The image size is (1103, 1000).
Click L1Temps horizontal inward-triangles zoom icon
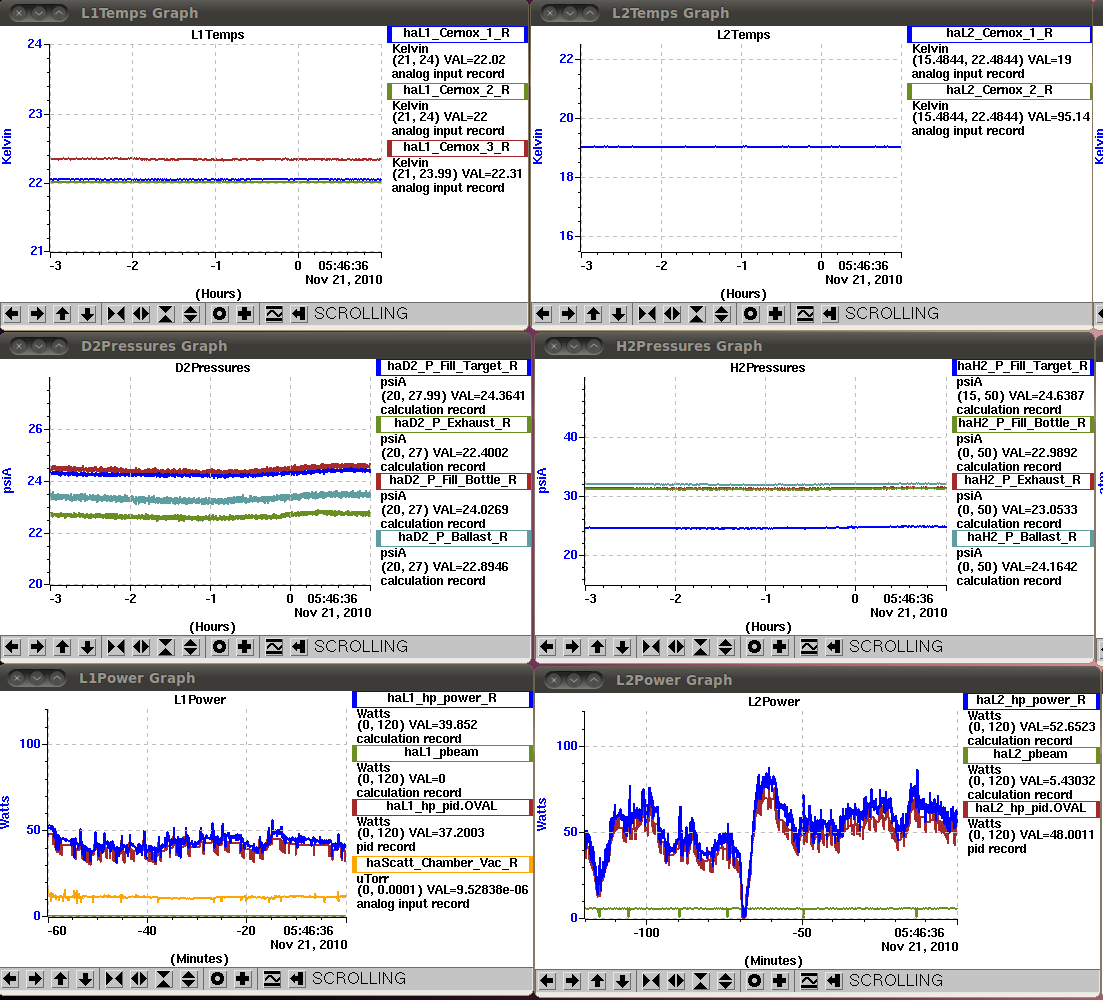[x=116, y=314]
